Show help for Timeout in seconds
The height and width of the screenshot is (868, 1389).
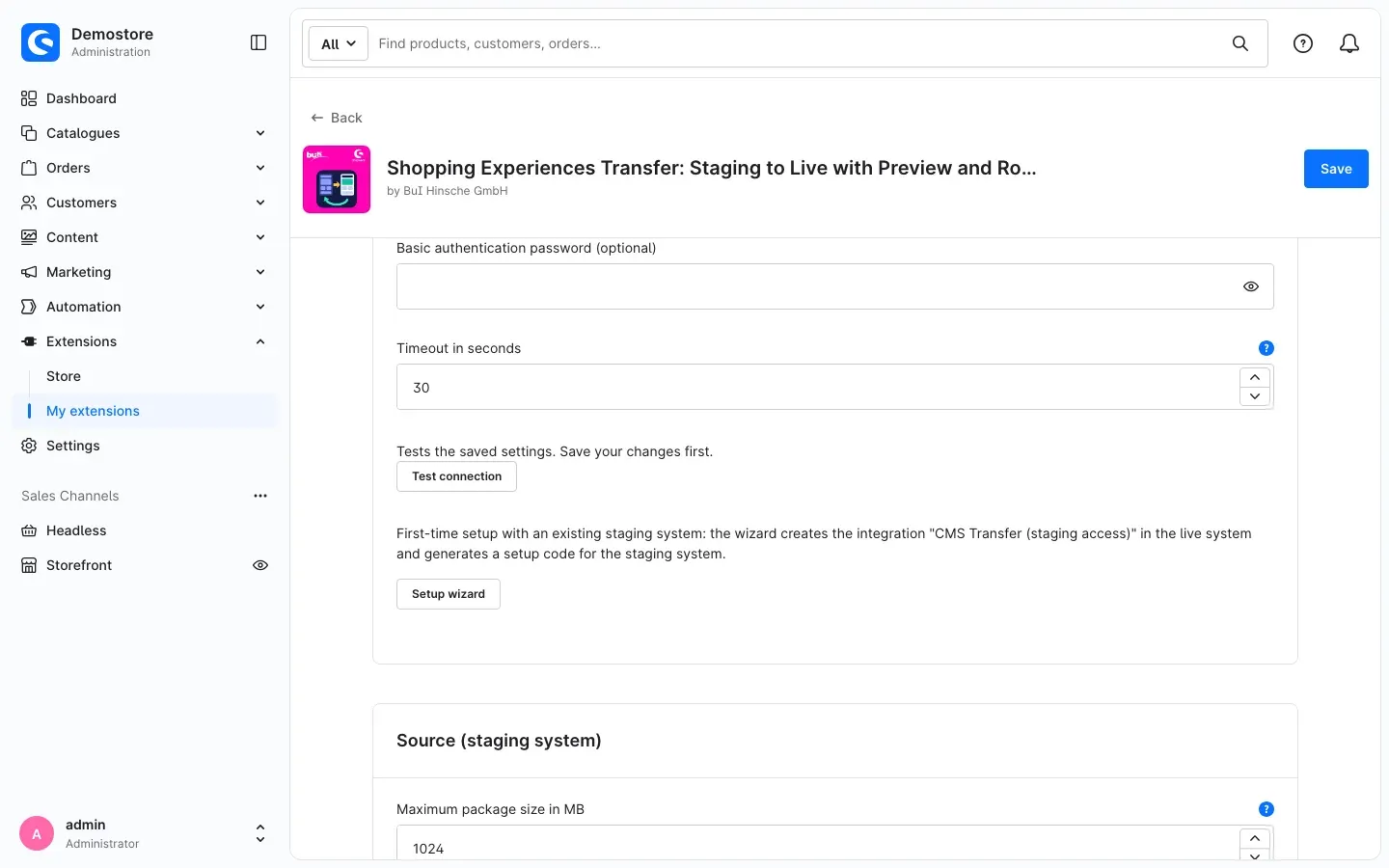click(x=1266, y=348)
